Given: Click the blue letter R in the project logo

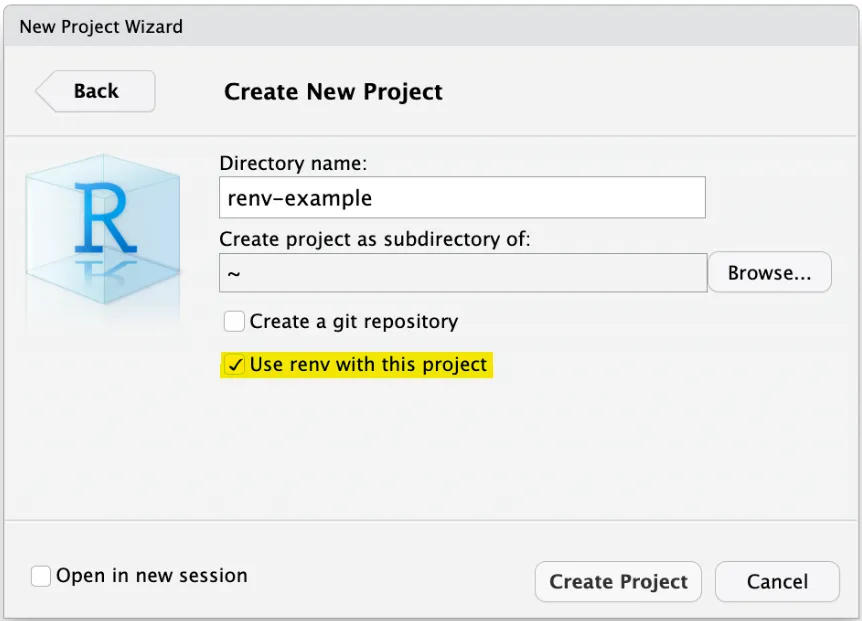Looking at the screenshot, I should point(103,218).
